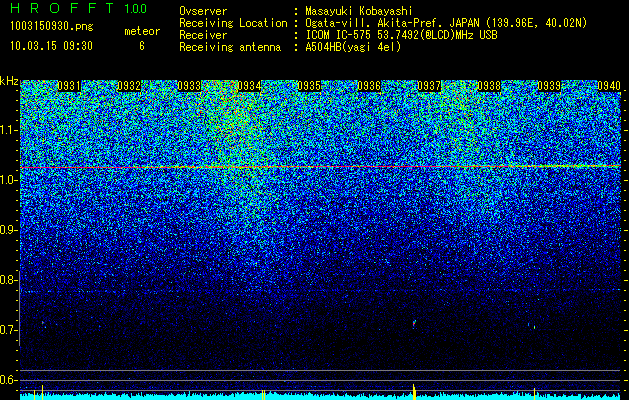This screenshot has width=629, height=400.
Task: Click the 0937 time marker
Action: tap(429, 86)
